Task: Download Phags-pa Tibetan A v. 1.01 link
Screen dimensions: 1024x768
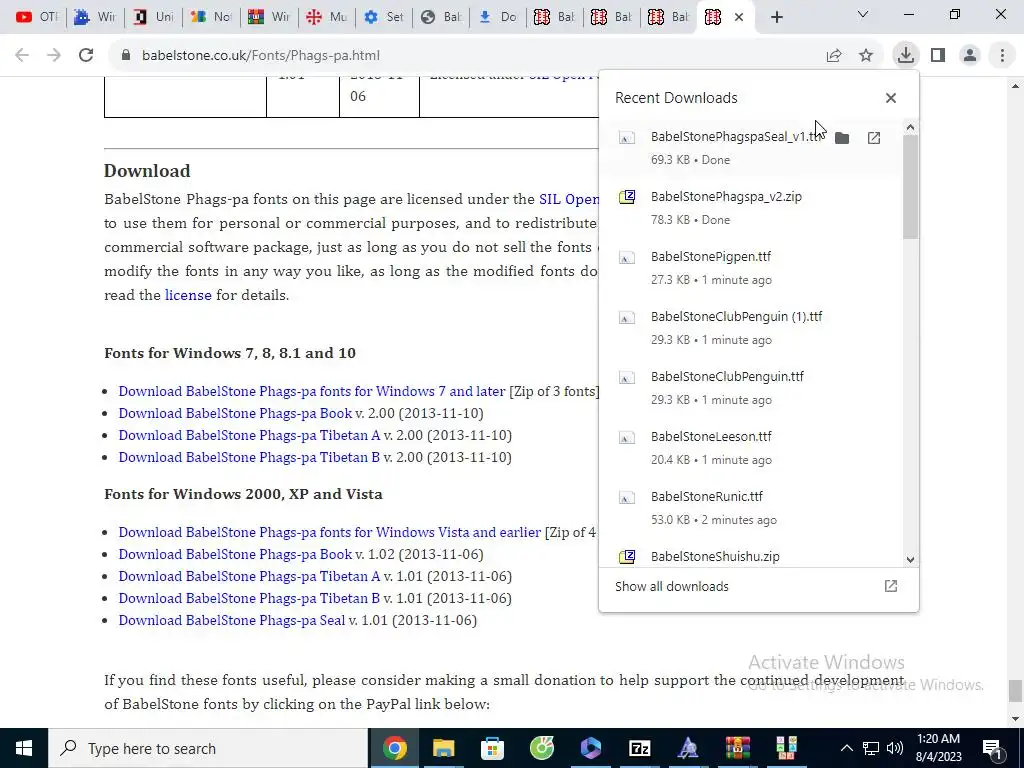Action: pyautogui.click(x=249, y=576)
